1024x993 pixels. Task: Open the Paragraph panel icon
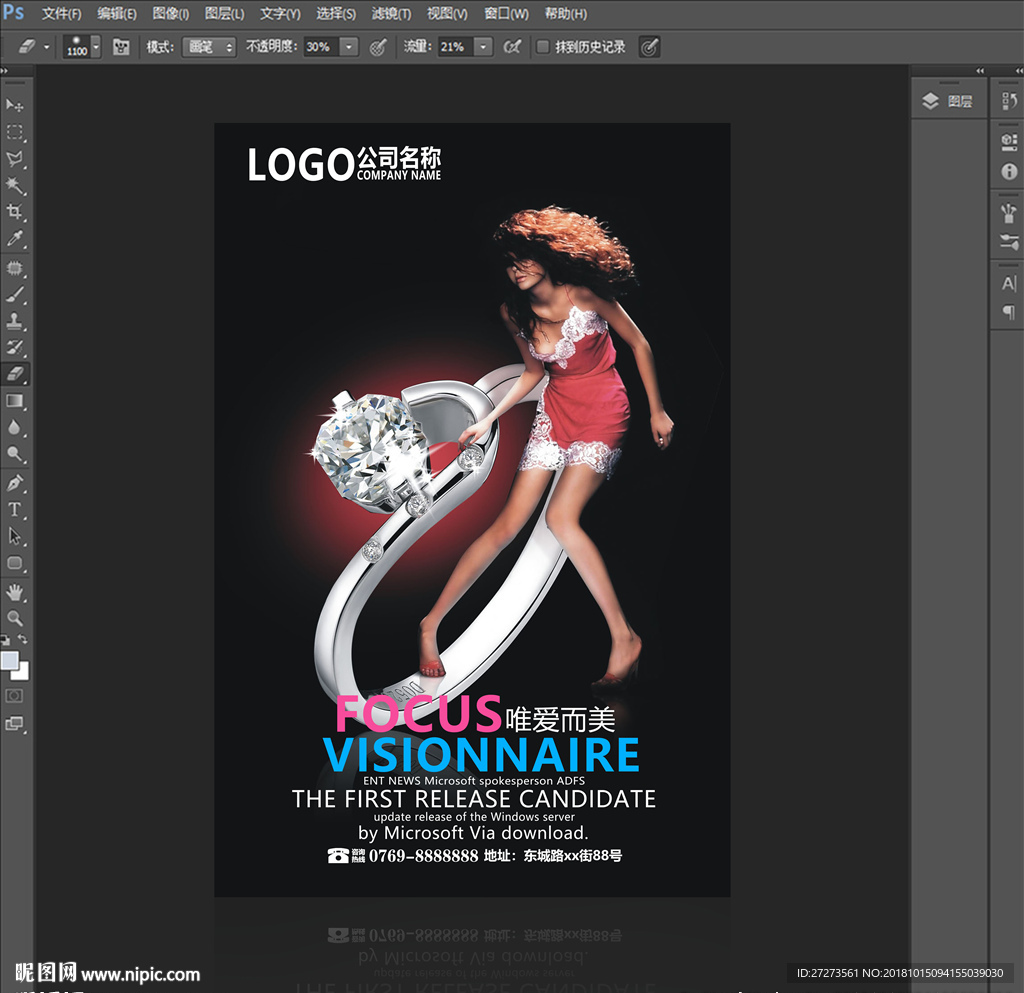(1009, 312)
